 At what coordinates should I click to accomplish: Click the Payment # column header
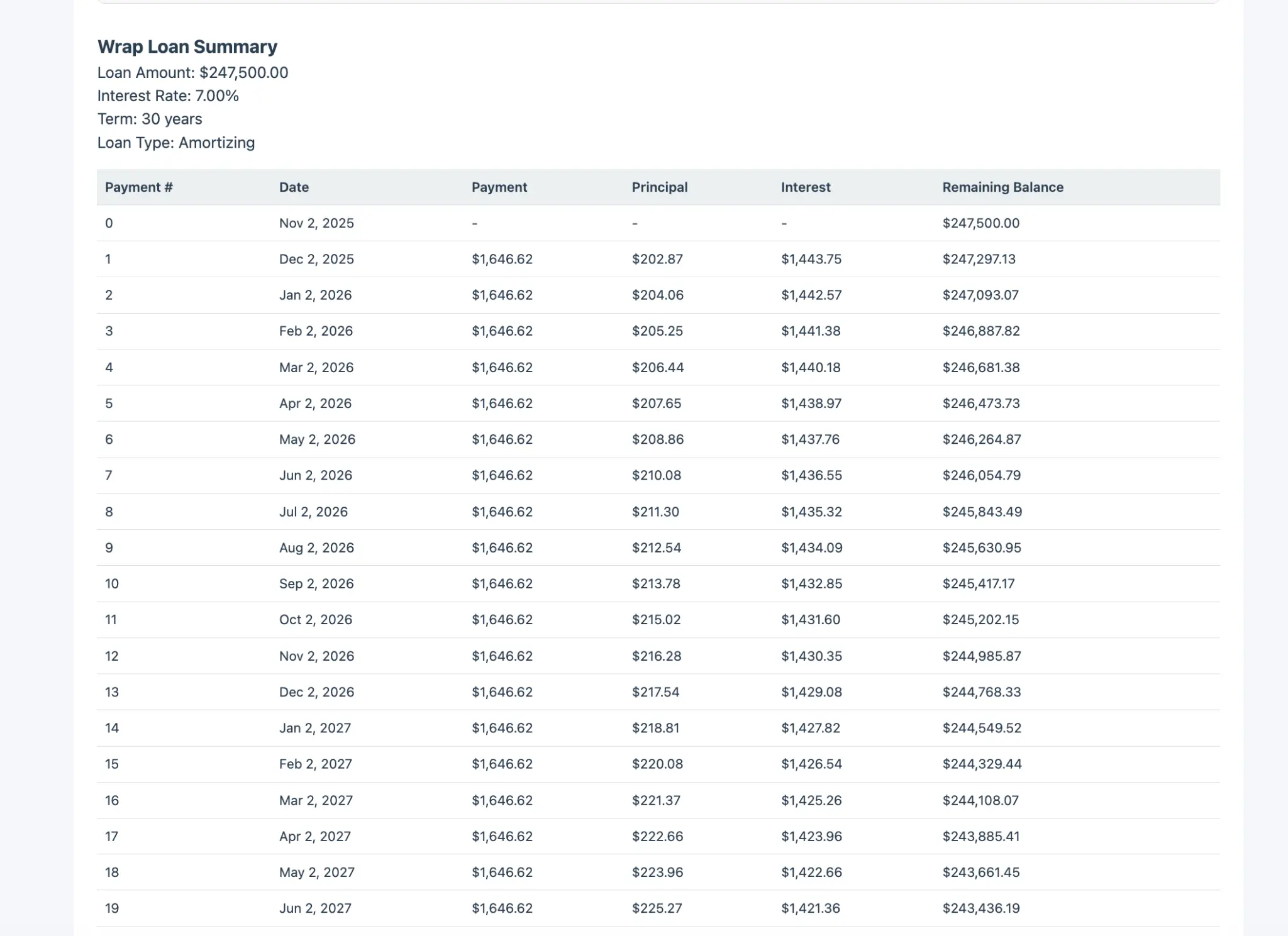[138, 187]
